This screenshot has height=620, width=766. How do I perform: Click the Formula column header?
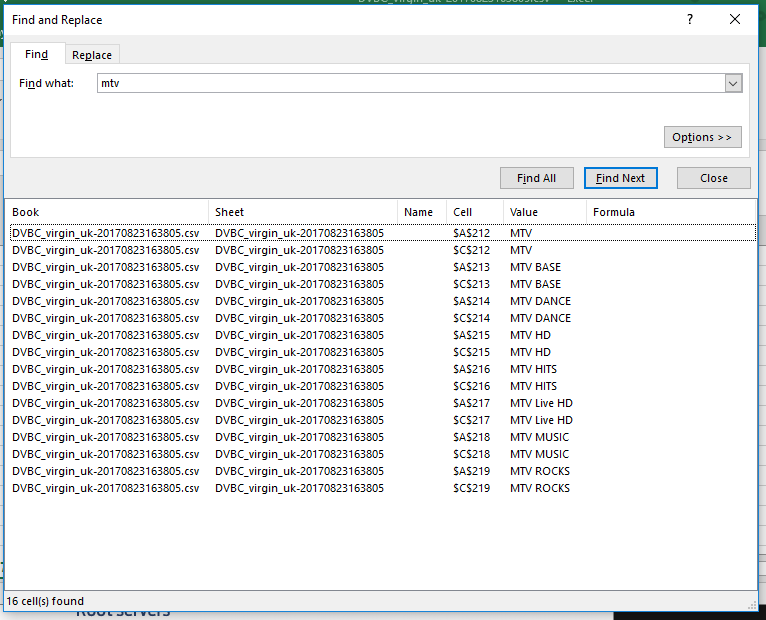tap(670, 212)
